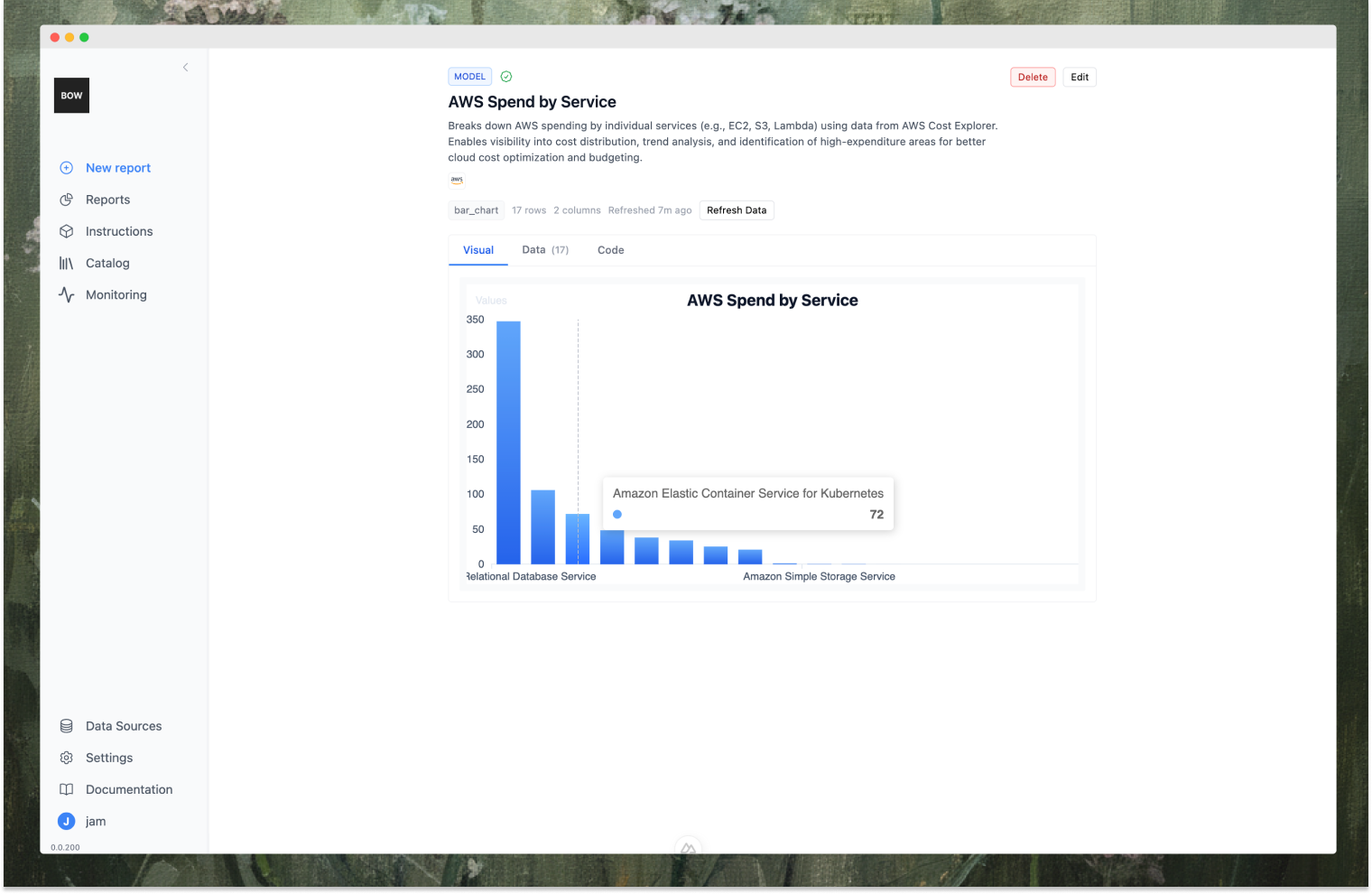
Task: Open the jam user menu
Action: pyautogui.click(x=96, y=821)
